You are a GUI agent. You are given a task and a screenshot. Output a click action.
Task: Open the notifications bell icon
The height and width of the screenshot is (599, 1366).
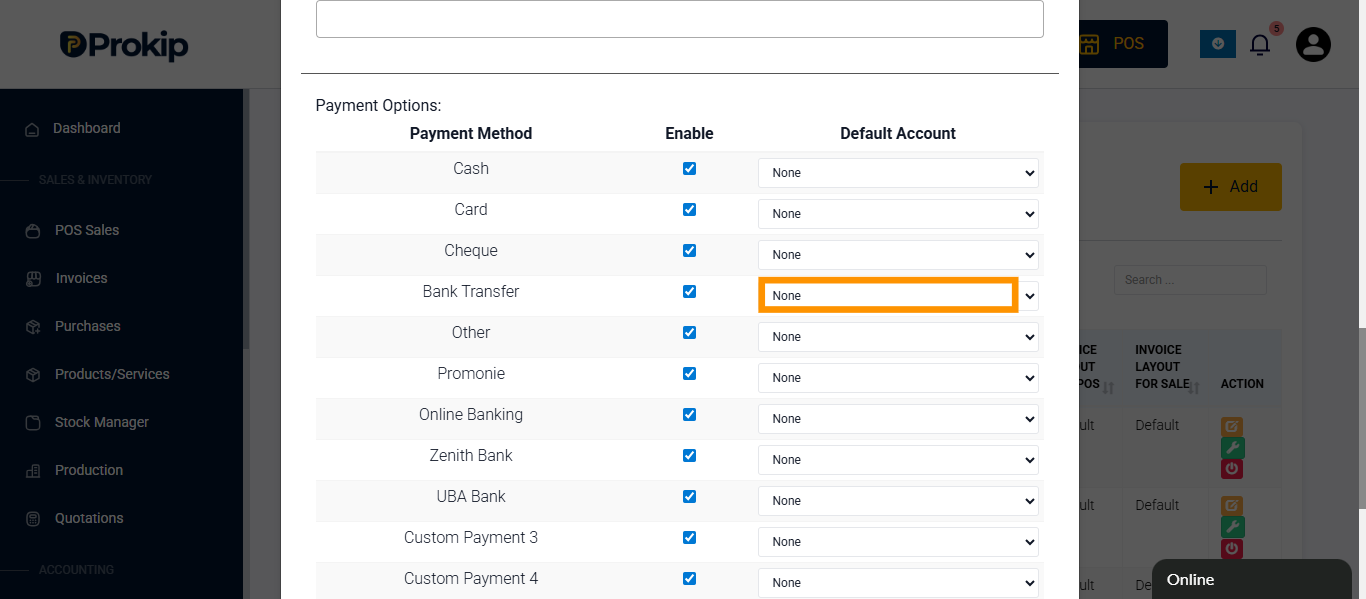click(1260, 44)
